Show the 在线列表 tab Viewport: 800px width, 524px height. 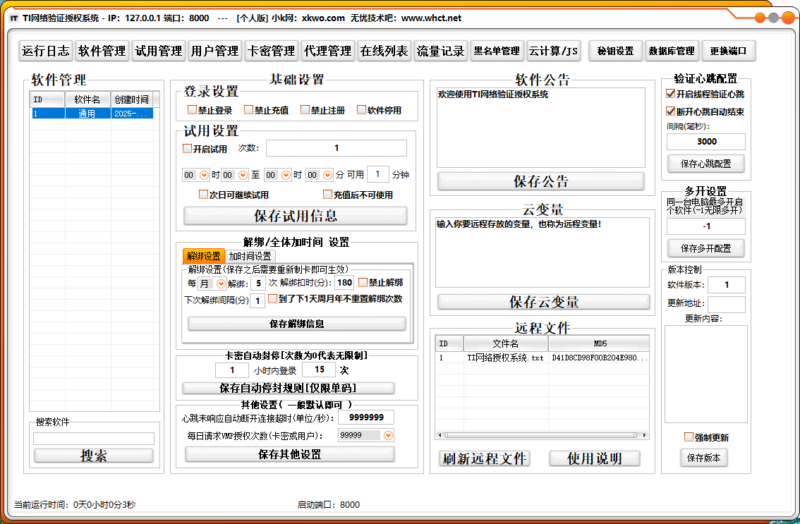tap(384, 51)
